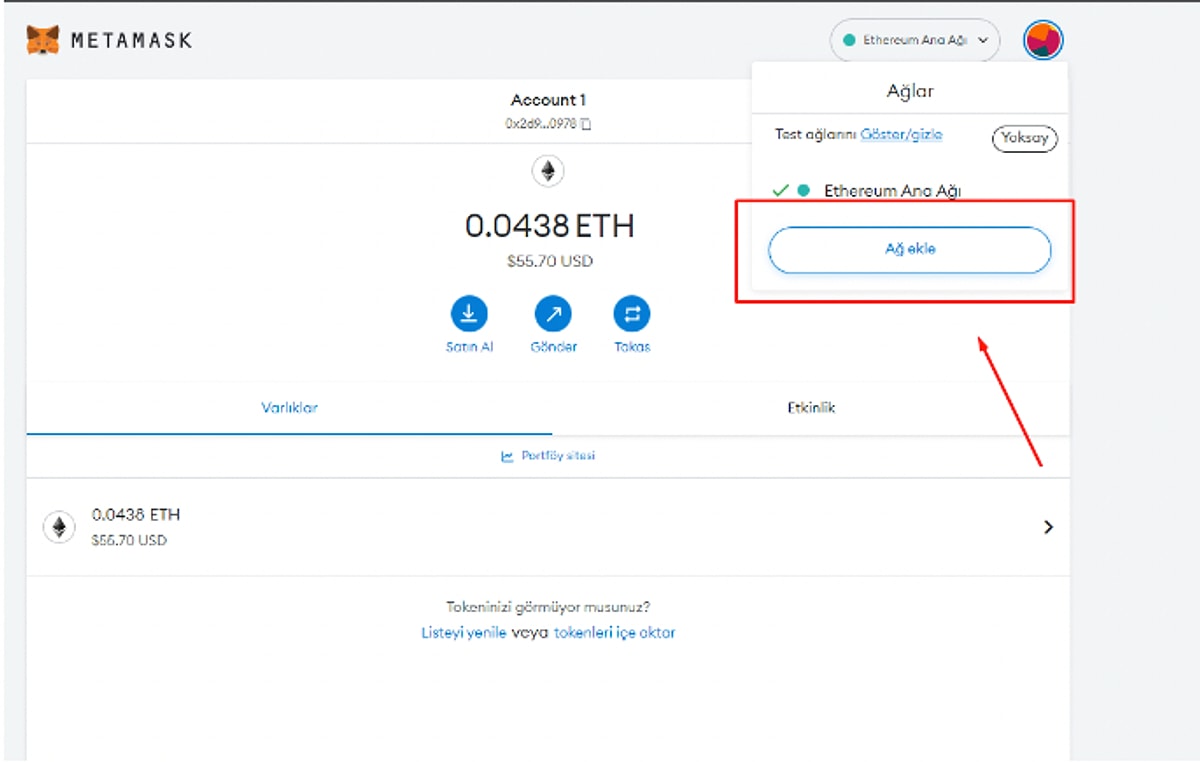Click the Ethereum logo above the balance
The image size is (1200, 762).
pyautogui.click(x=548, y=171)
